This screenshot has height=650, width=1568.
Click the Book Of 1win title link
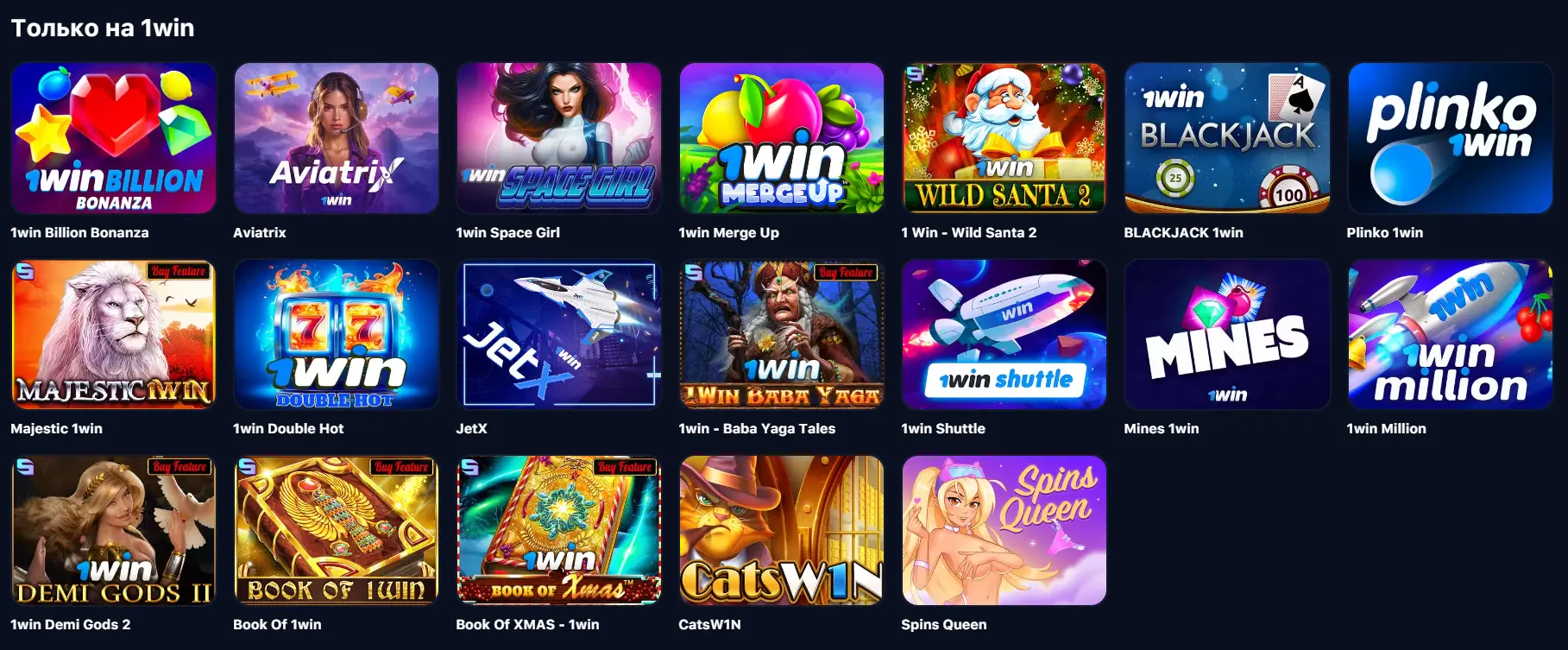click(277, 624)
